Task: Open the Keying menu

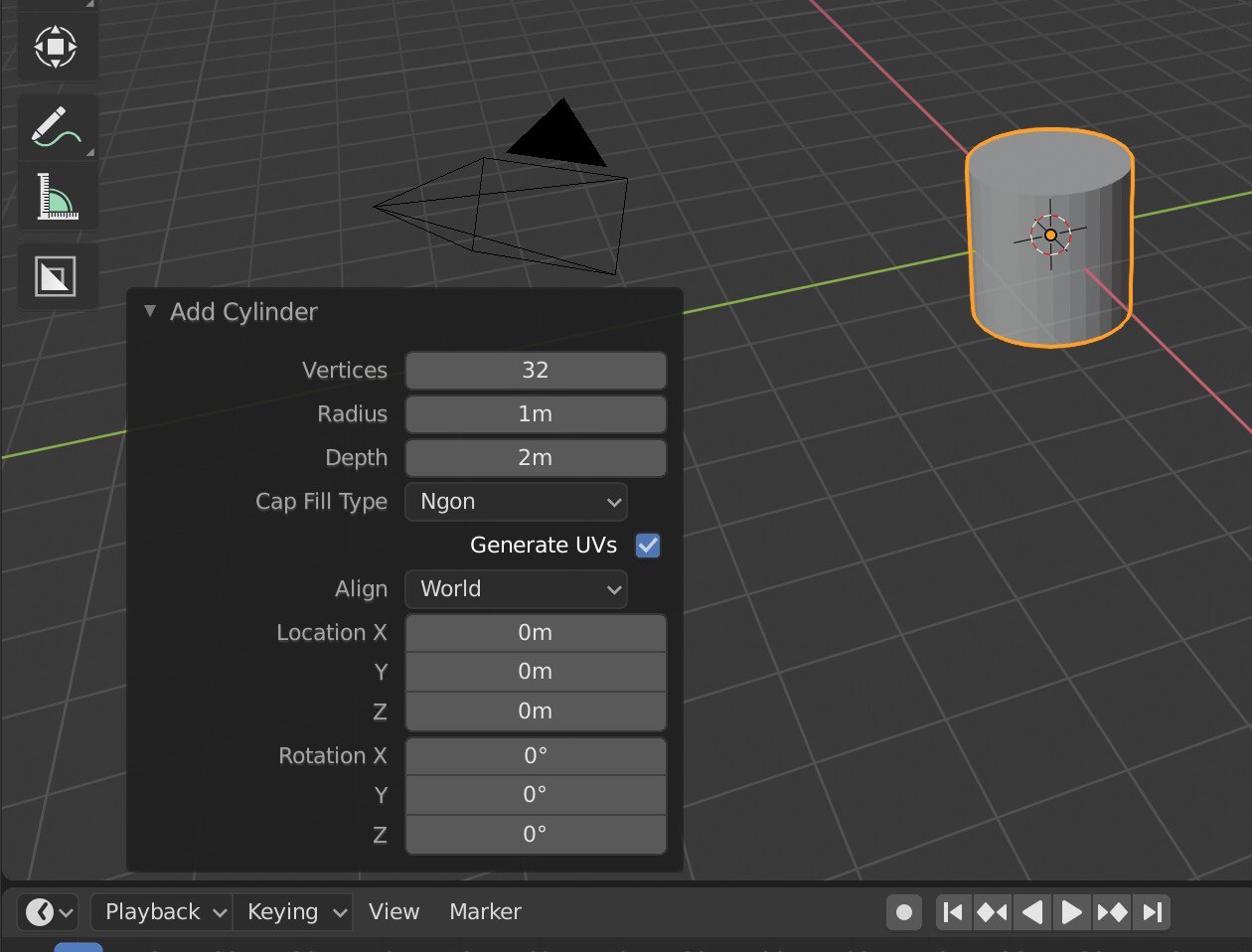Action: tap(293, 912)
